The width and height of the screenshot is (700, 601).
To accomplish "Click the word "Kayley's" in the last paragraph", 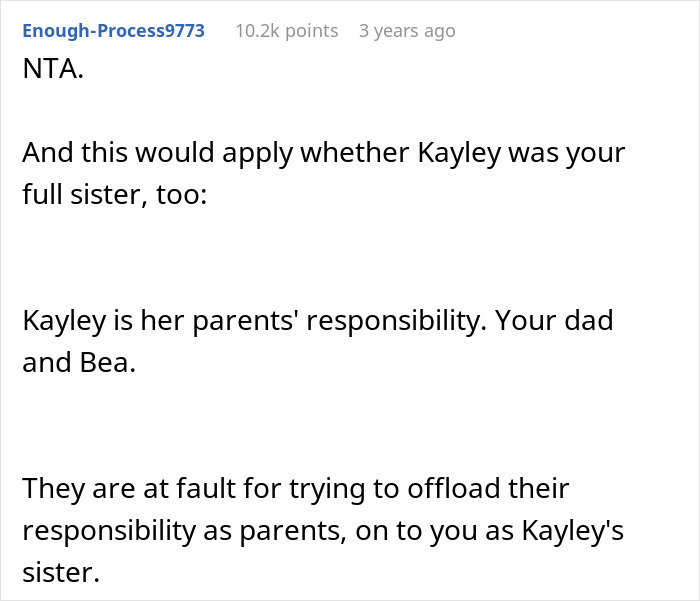I will pyautogui.click(x=568, y=529).
